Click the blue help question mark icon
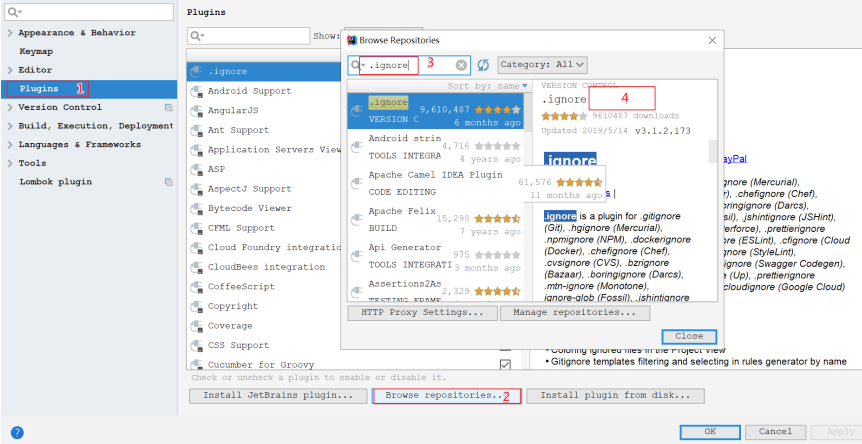Screen dimensions: 862x444 17,432
